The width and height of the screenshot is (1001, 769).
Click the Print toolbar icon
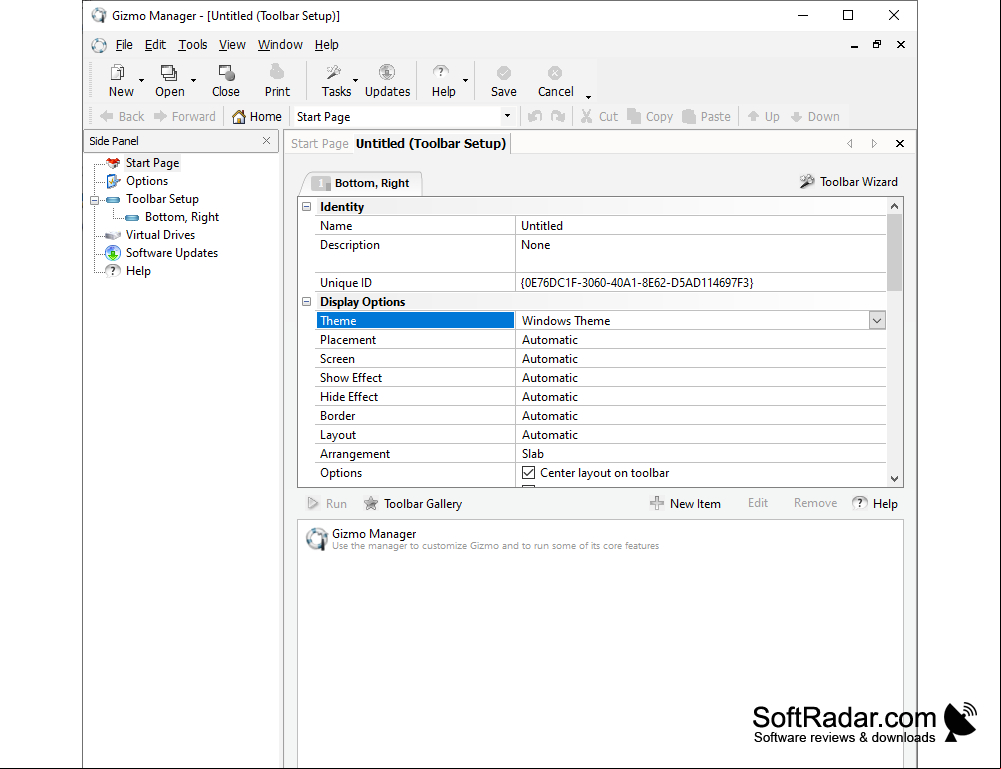point(277,71)
